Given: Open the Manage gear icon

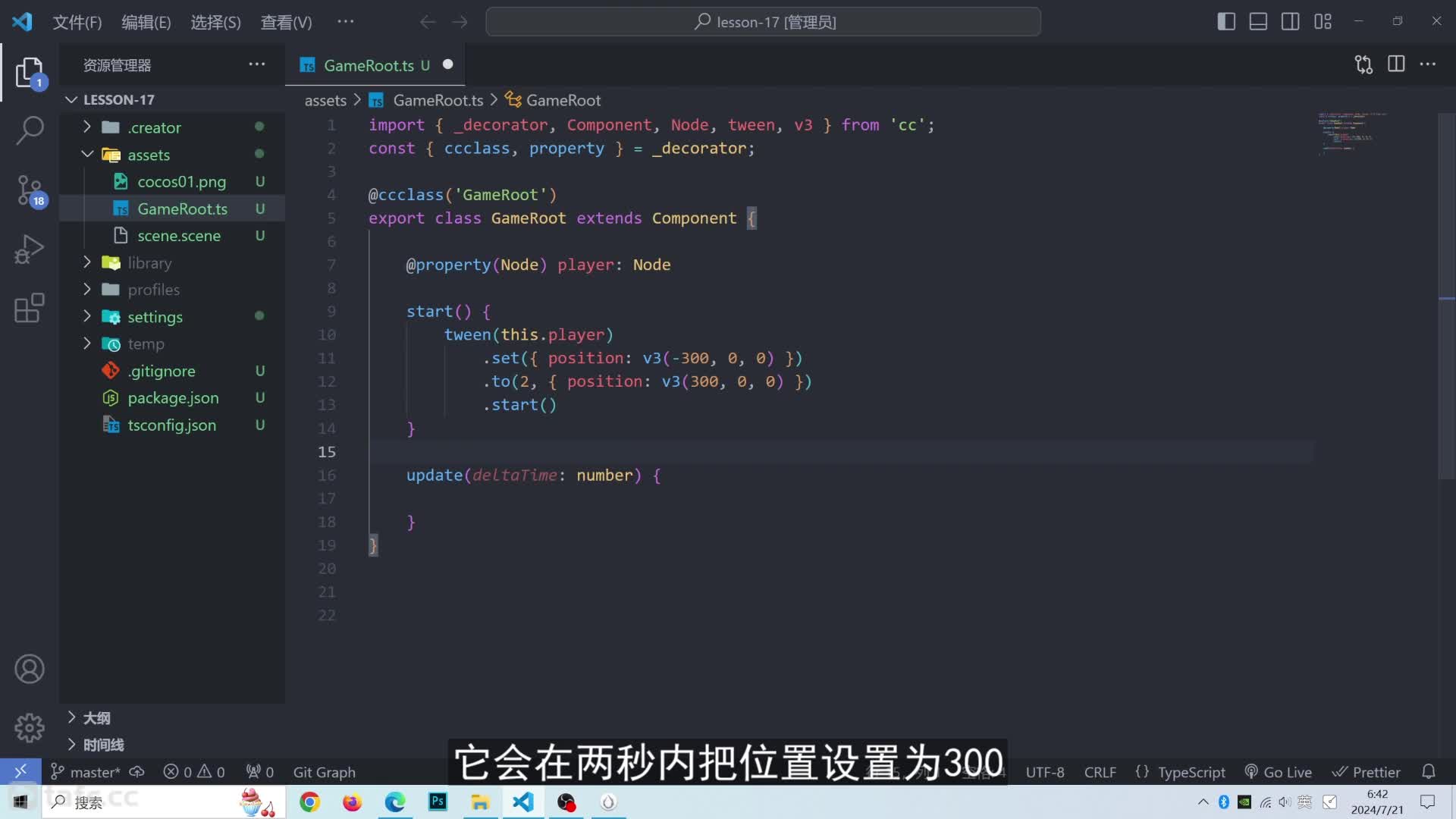Looking at the screenshot, I should click(30, 728).
